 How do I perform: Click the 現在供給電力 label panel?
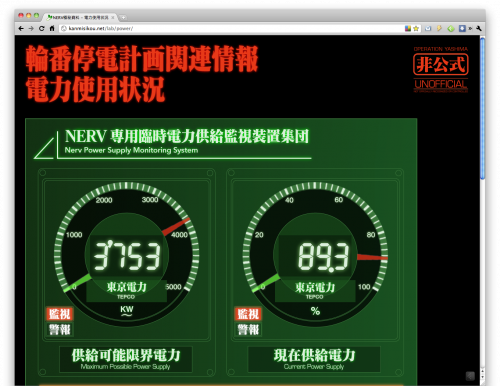click(x=314, y=359)
